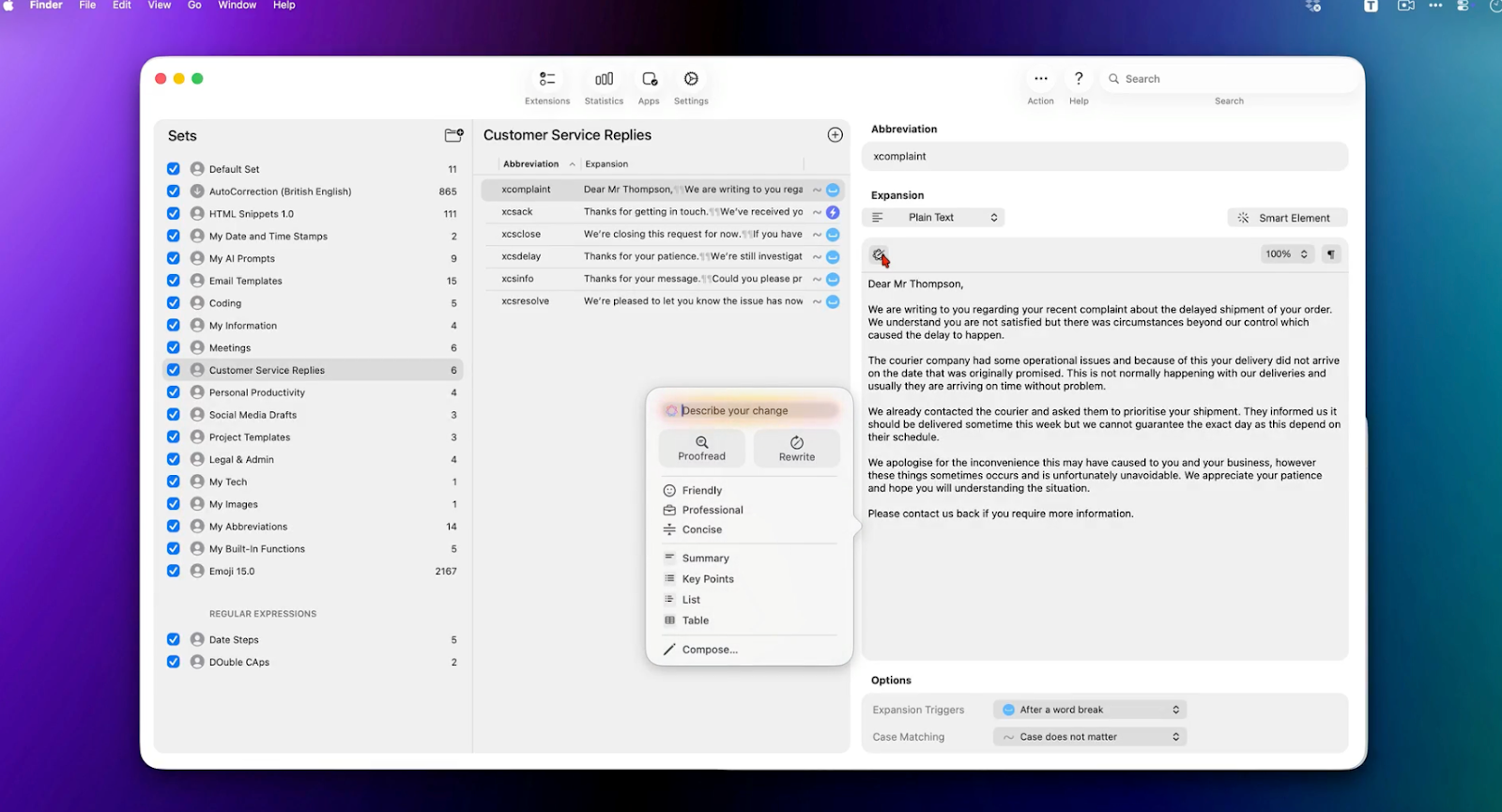Screen dimensions: 1502x812
Task: Choose Table format in the popup
Action: (x=696, y=620)
